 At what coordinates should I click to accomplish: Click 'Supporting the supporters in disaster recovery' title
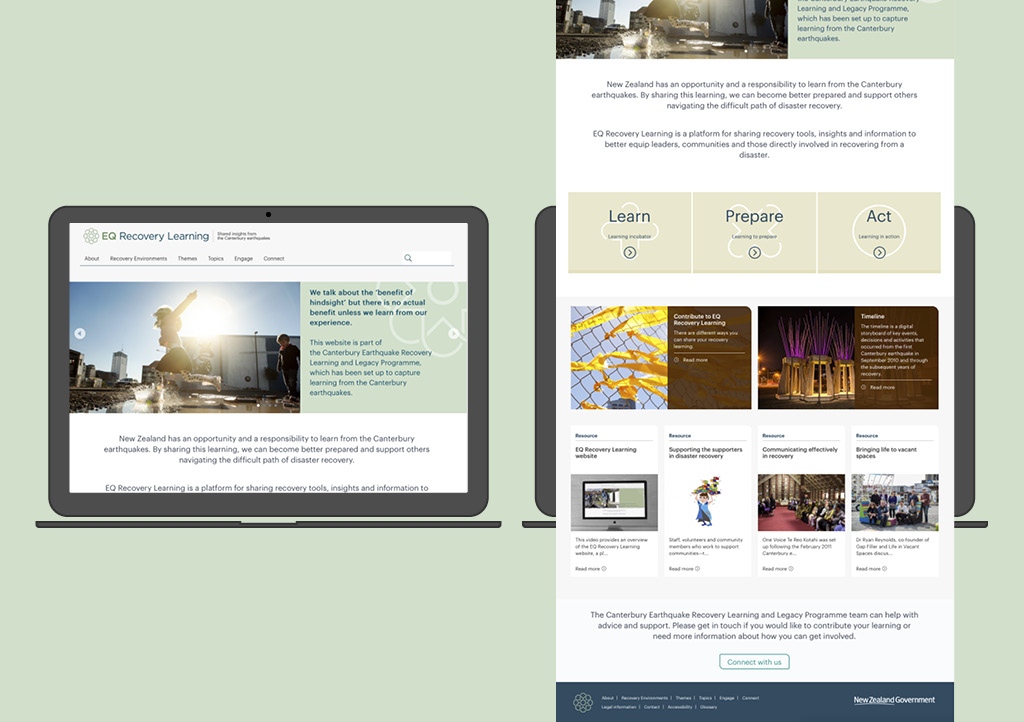tap(705, 452)
